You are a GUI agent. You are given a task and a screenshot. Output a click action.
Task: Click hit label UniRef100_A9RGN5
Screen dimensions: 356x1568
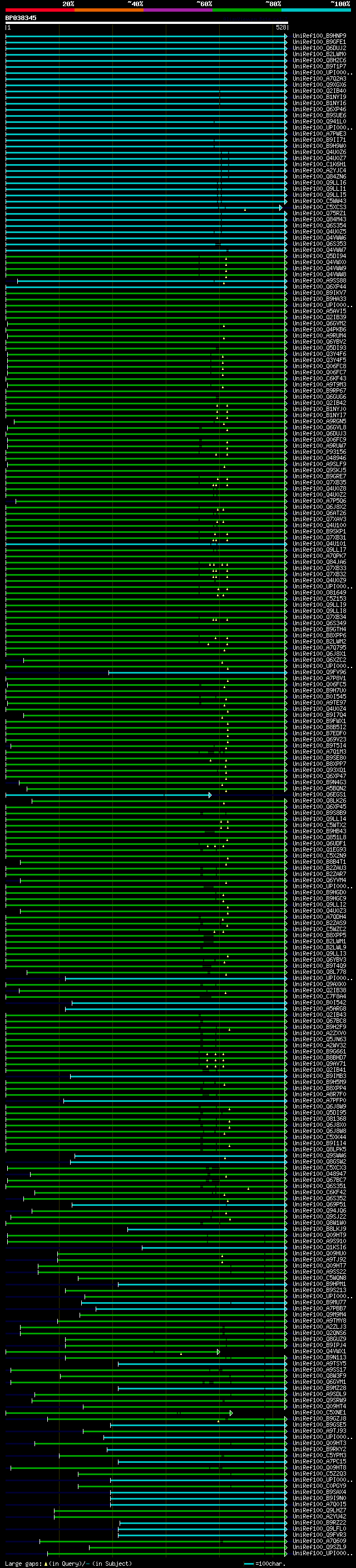pos(319,421)
